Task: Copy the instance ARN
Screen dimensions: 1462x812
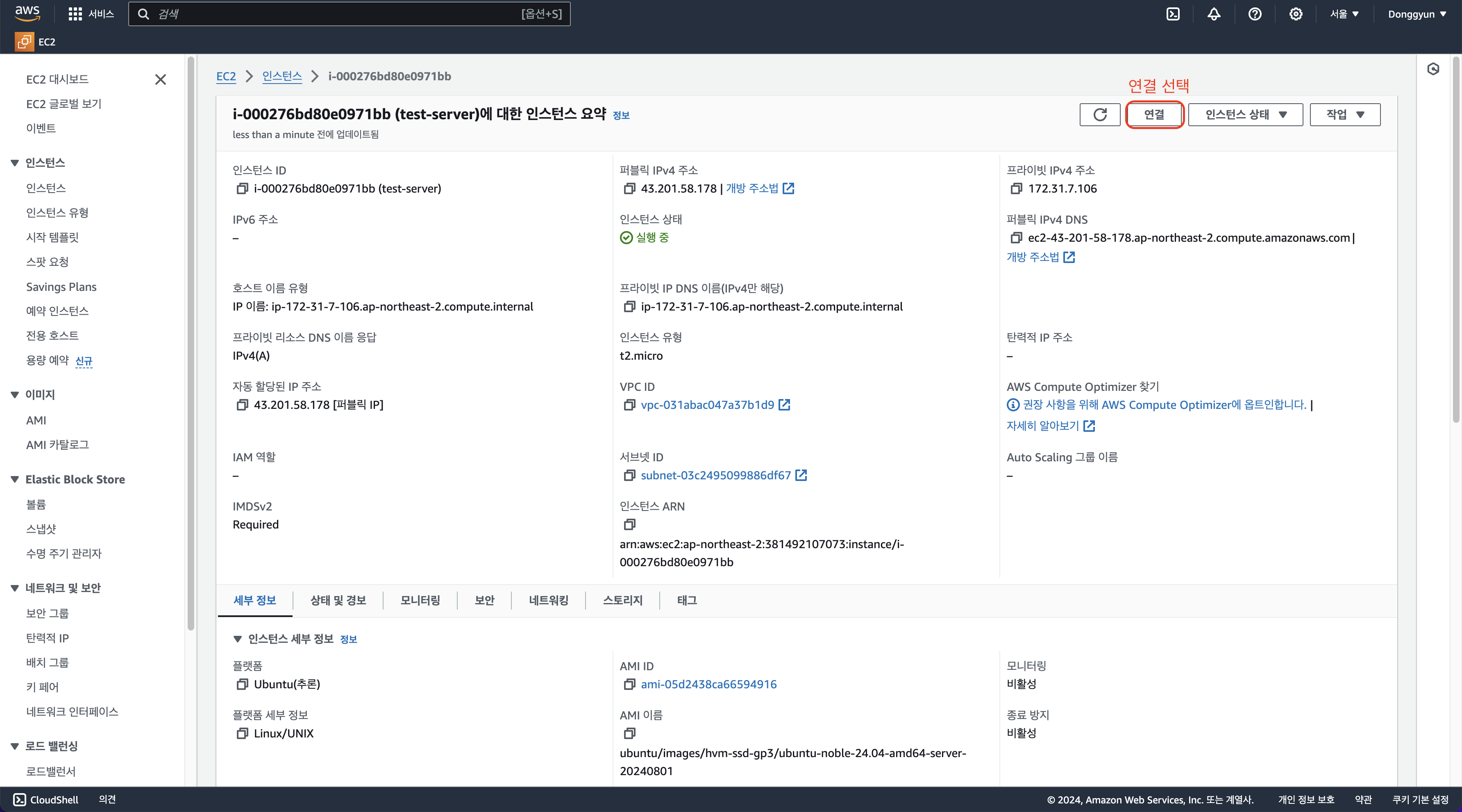Action: [x=629, y=524]
